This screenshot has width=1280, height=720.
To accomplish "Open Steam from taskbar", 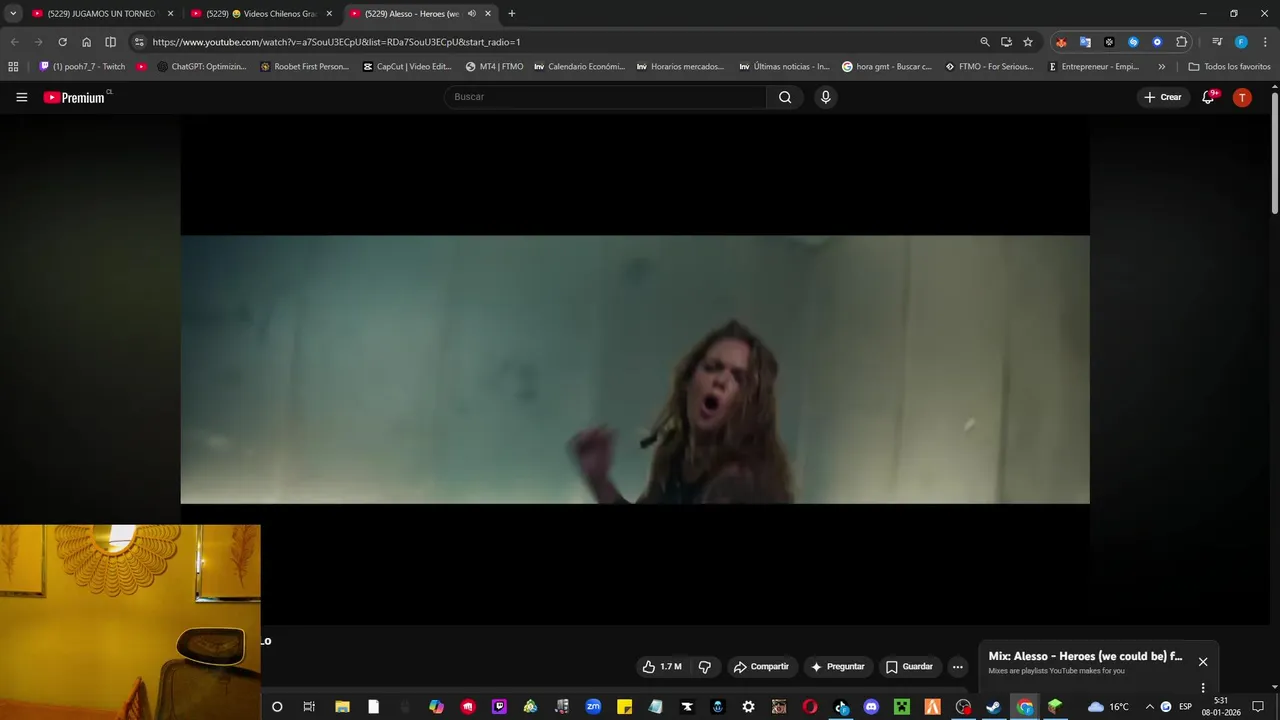I will pyautogui.click(x=993, y=707).
